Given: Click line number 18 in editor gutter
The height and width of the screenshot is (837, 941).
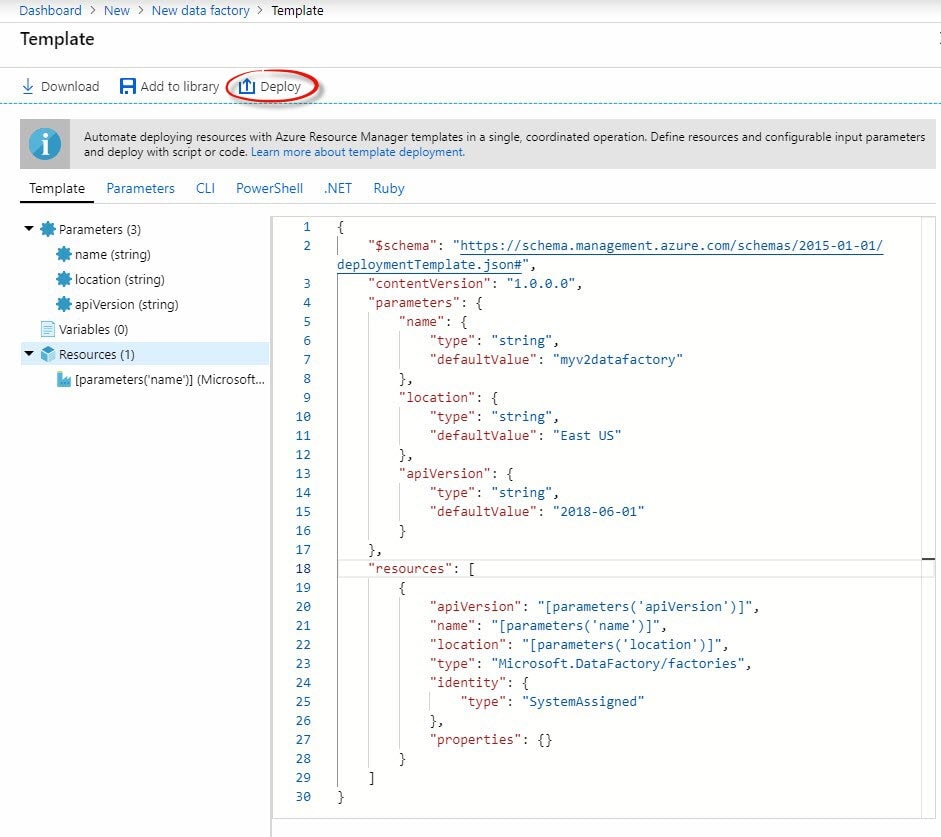Looking at the screenshot, I should pyautogui.click(x=303, y=569).
